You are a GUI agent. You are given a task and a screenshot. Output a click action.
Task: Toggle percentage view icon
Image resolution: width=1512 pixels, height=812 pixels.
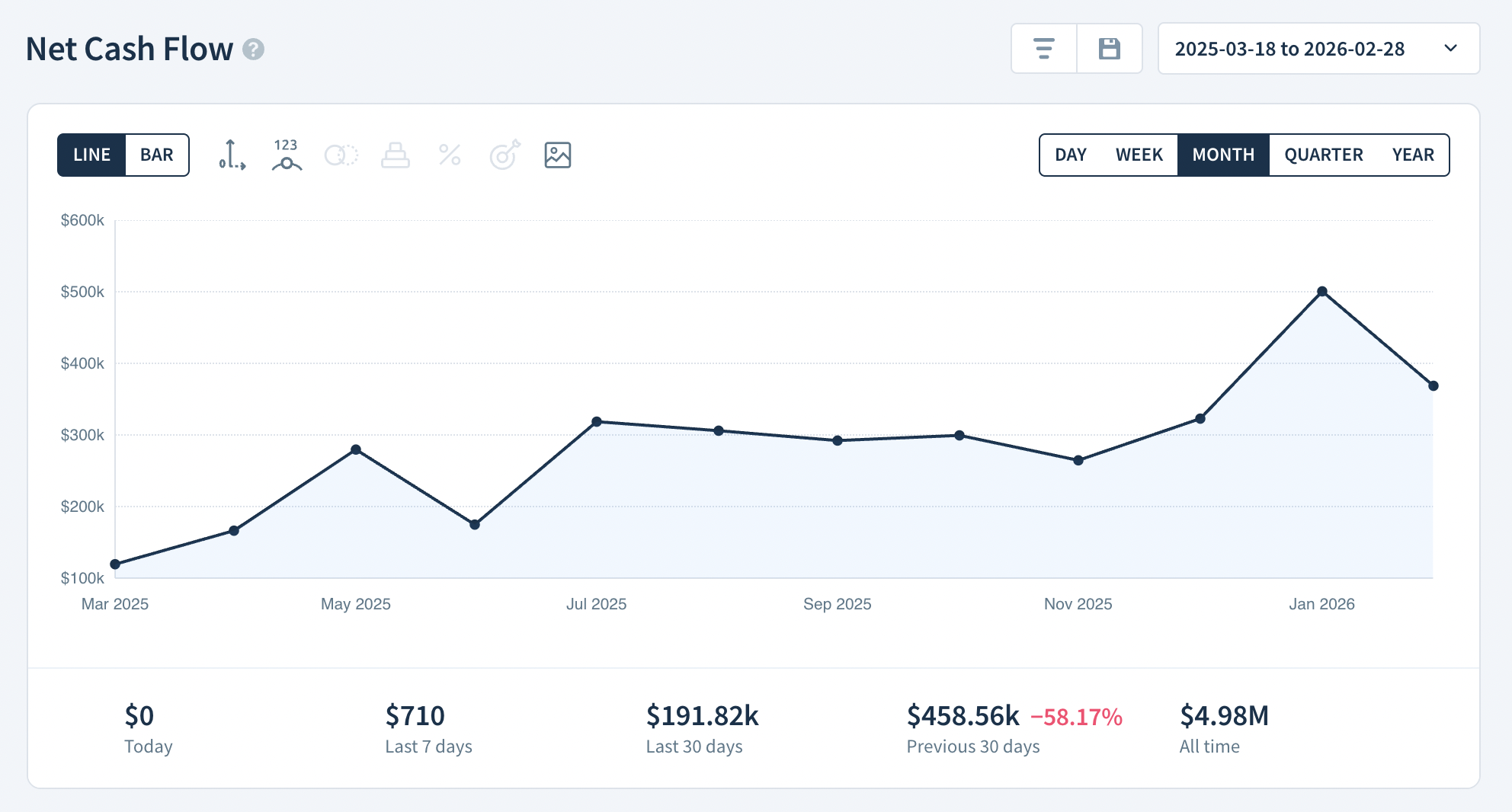(x=449, y=155)
